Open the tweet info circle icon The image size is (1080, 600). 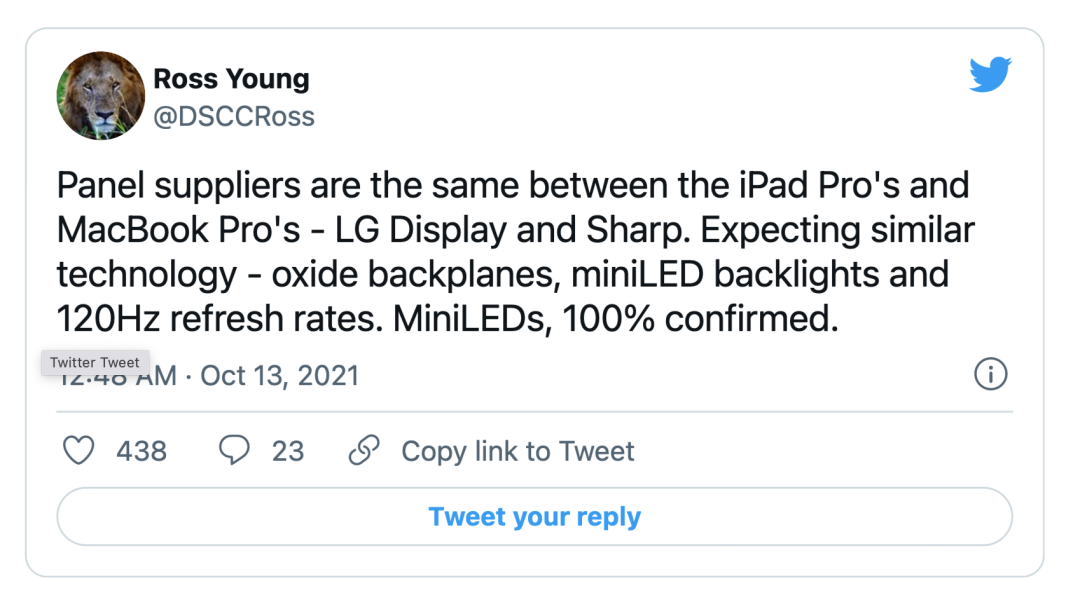[x=990, y=375]
